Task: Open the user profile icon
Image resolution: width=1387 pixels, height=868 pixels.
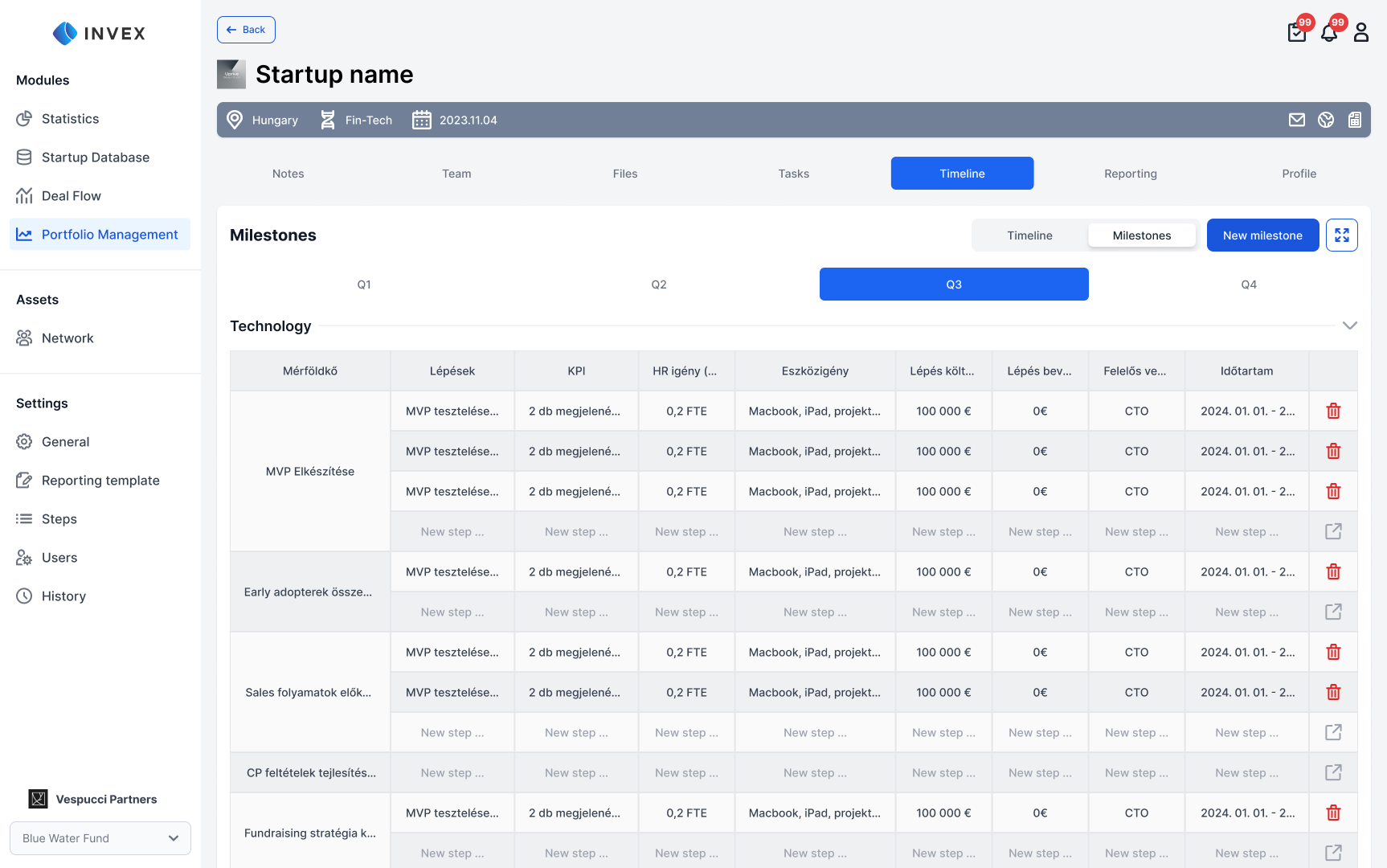Action: point(1361,32)
